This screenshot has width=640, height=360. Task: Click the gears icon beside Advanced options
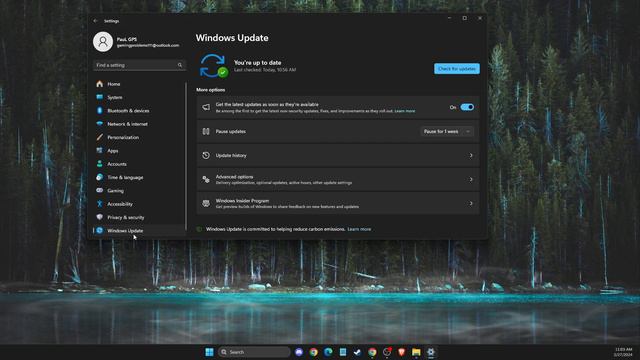(206, 179)
